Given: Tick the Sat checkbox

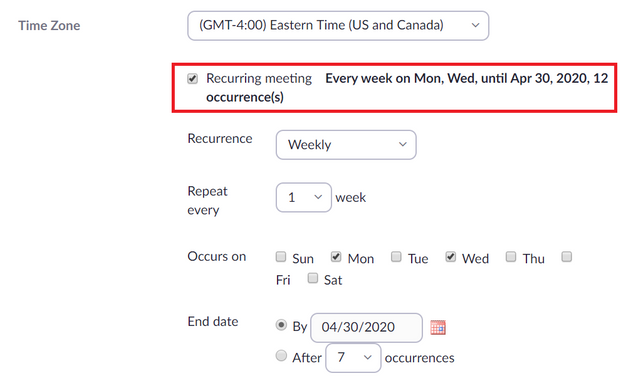Looking at the screenshot, I should point(312,278).
